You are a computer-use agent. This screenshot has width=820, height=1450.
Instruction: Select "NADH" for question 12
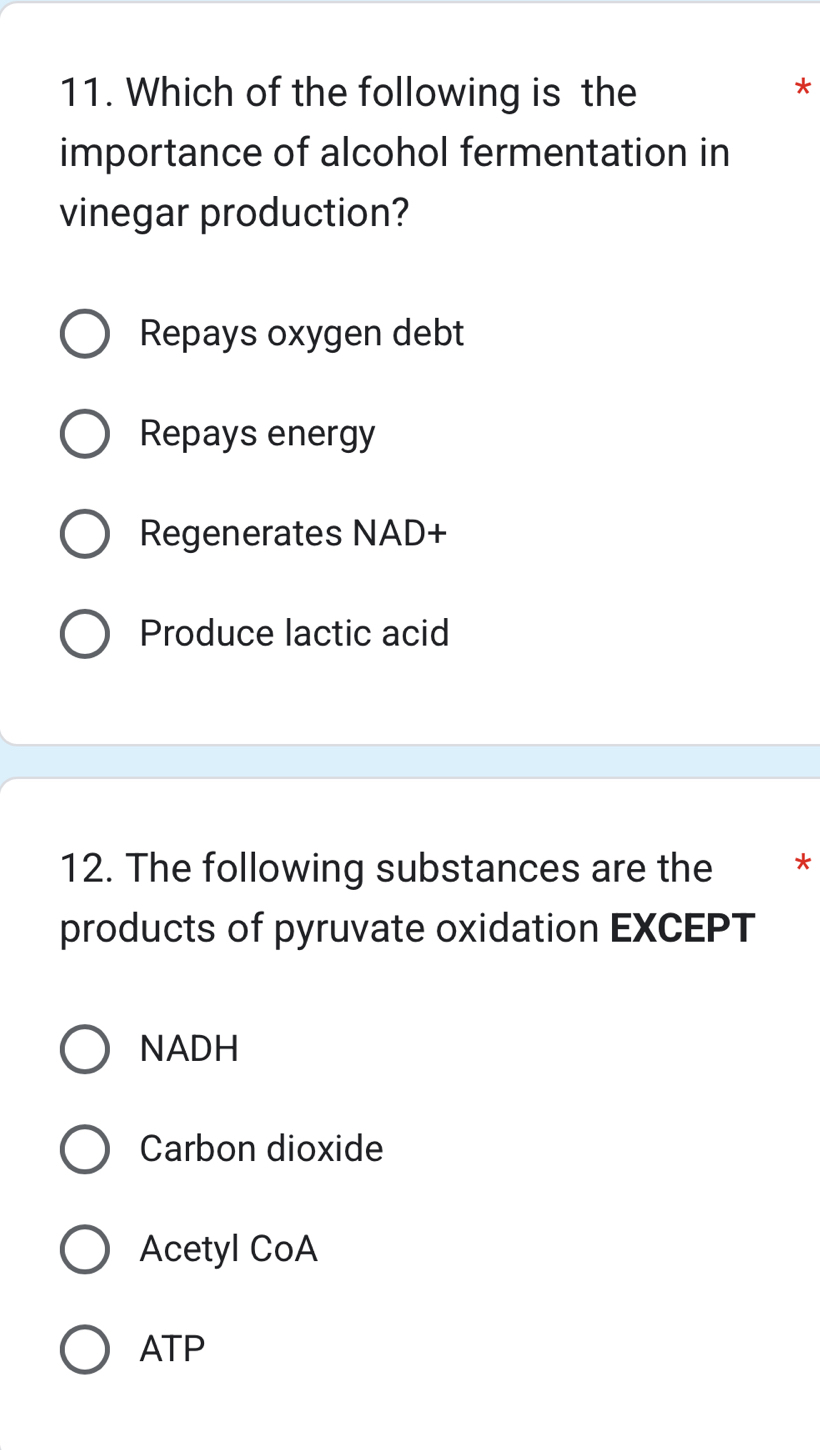[85, 1048]
